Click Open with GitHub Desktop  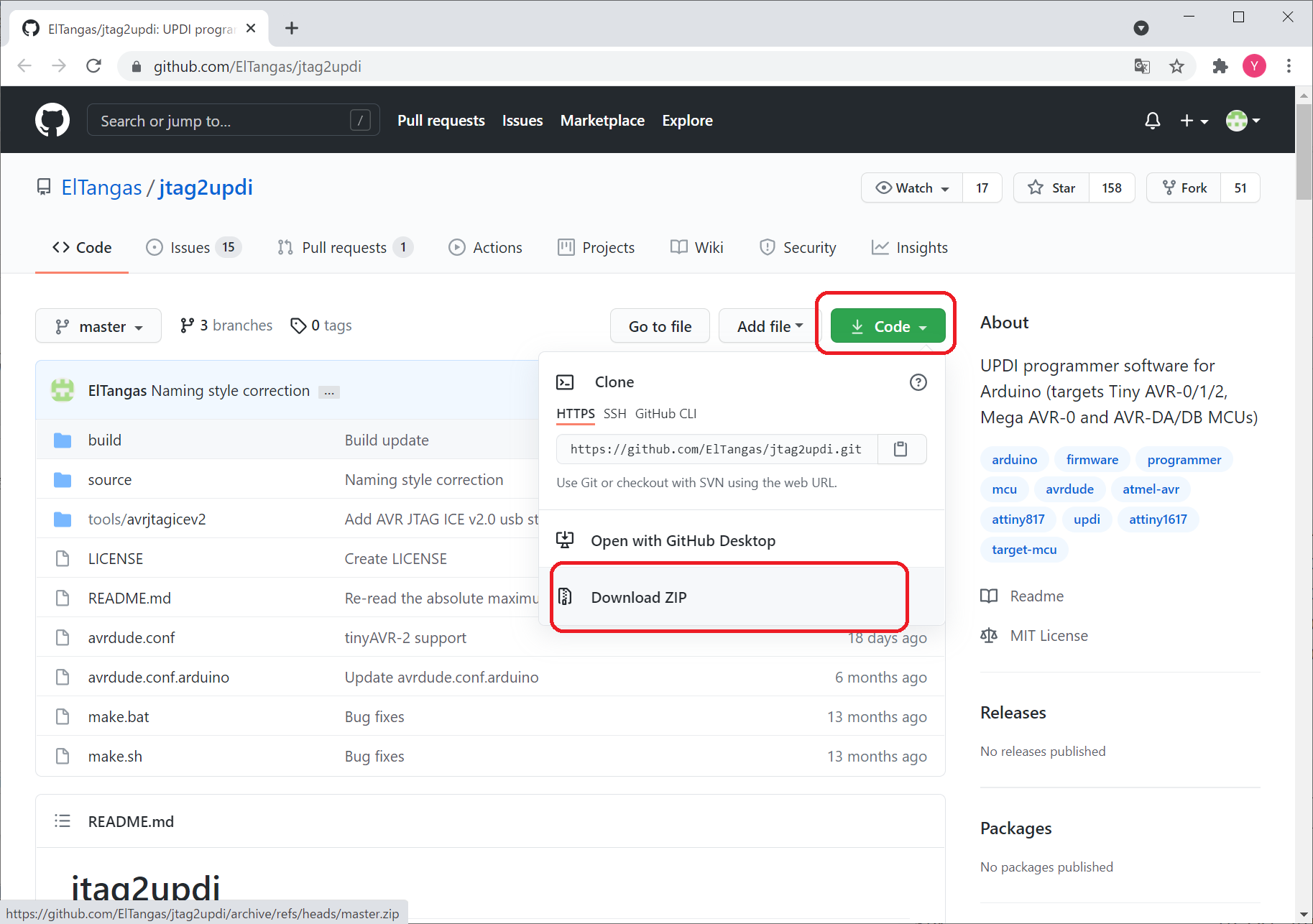click(x=683, y=540)
